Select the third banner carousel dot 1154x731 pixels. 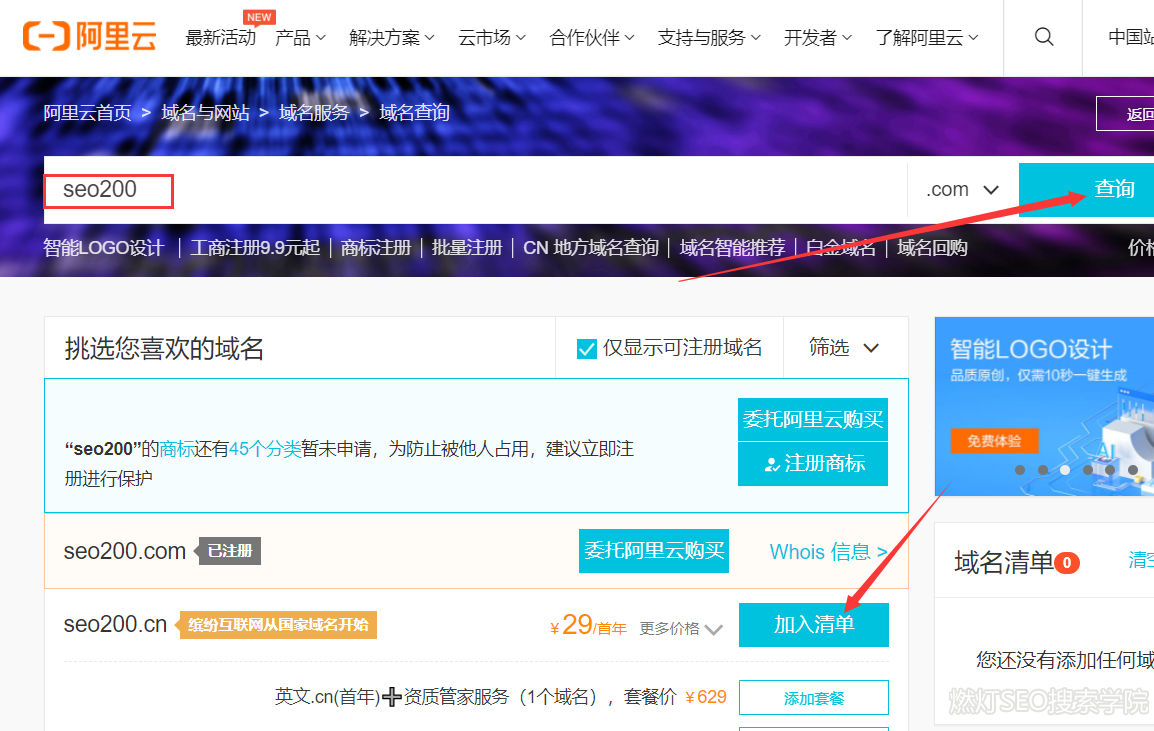[x=1065, y=470]
